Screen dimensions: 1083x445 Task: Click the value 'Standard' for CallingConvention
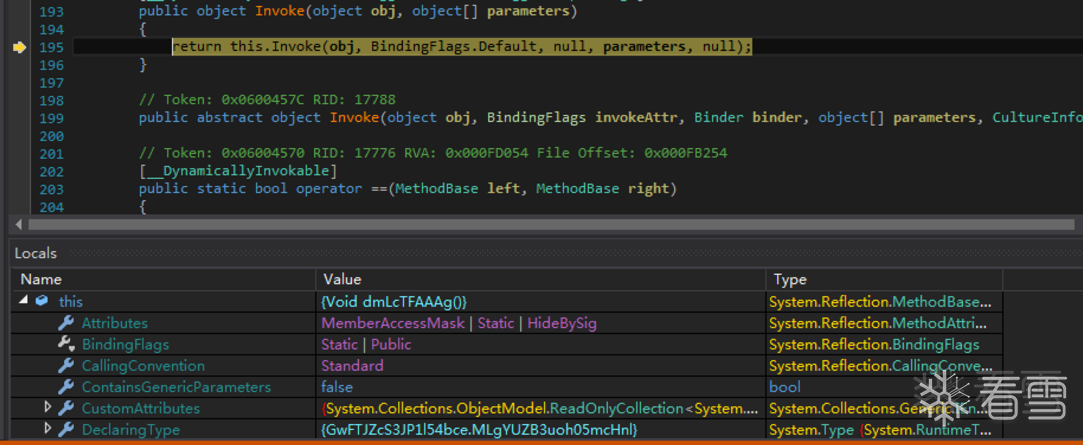point(352,366)
